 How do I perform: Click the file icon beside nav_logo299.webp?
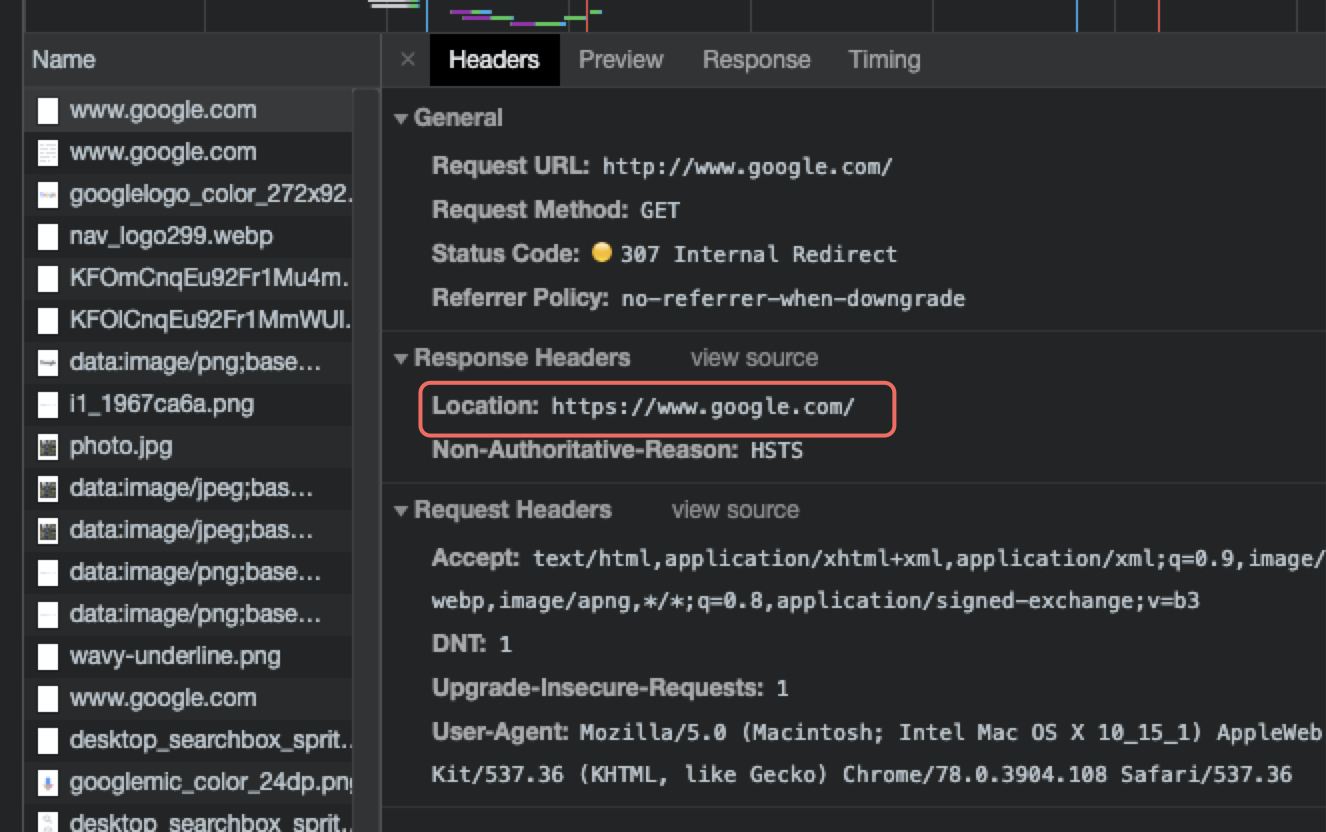pyautogui.click(x=47, y=236)
